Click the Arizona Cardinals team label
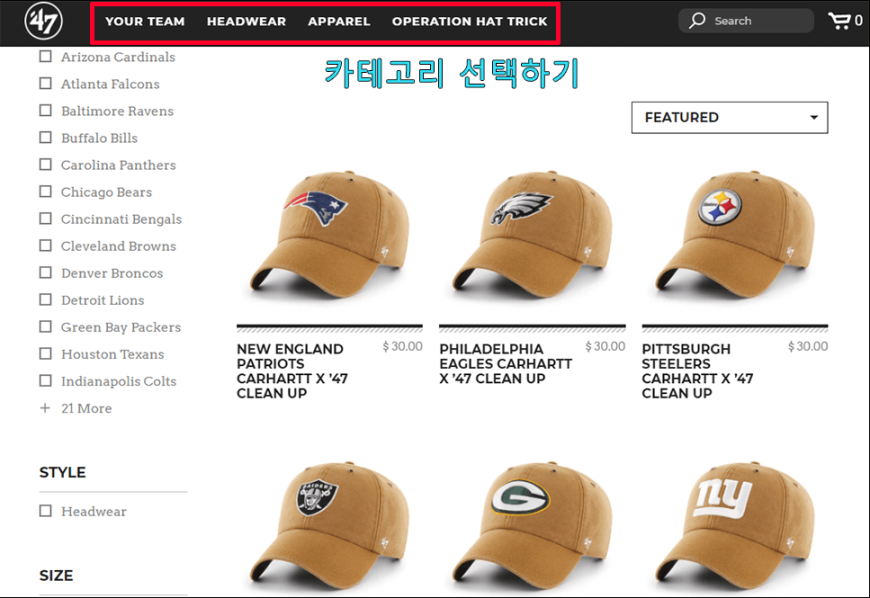This screenshot has width=870, height=598. pyautogui.click(x=118, y=57)
